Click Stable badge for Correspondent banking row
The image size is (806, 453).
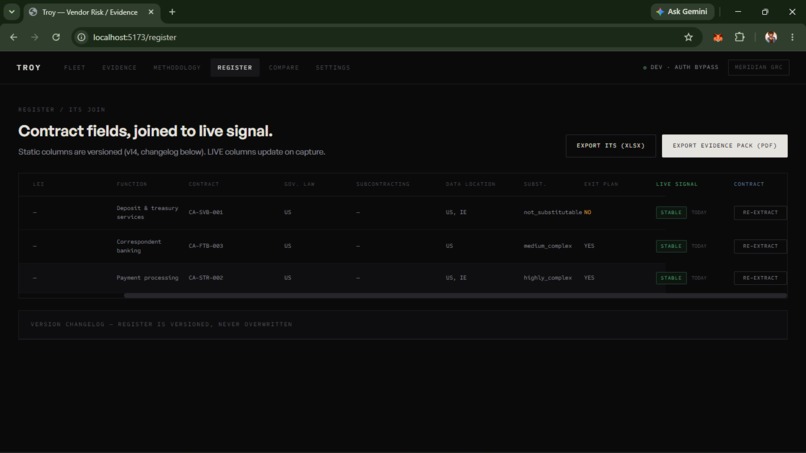[671, 246]
